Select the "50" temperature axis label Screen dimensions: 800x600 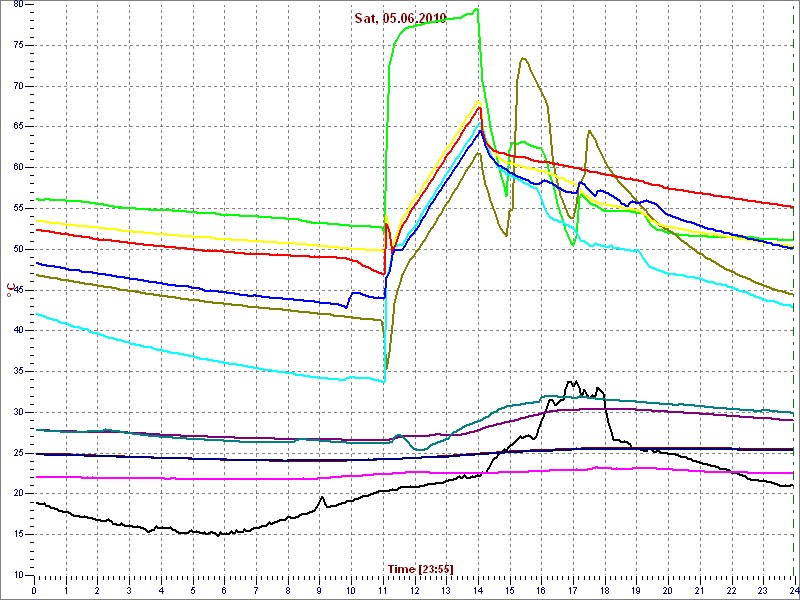click(19, 249)
